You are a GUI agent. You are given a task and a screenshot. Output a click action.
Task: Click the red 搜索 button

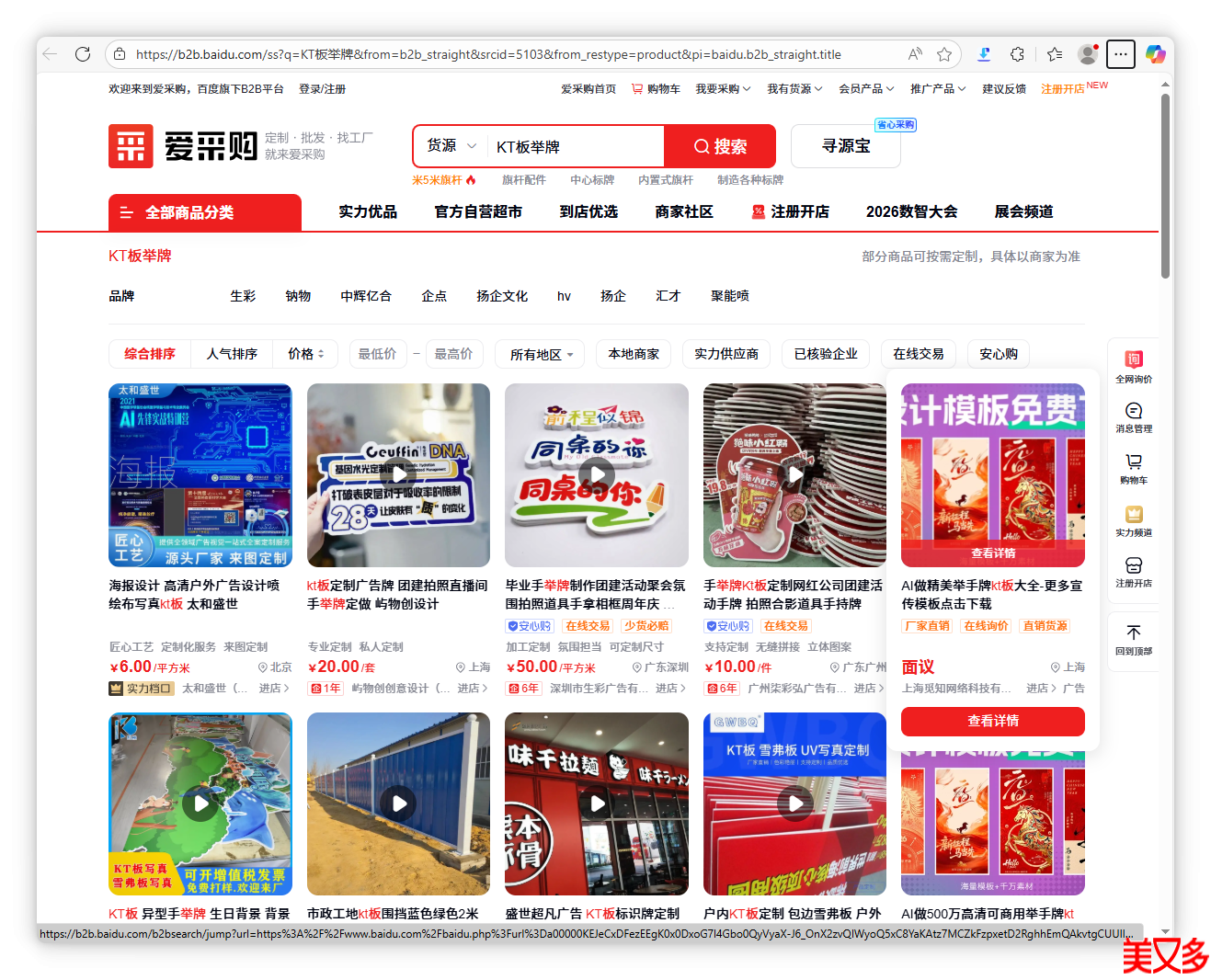pyautogui.click(x=720, y=146)
